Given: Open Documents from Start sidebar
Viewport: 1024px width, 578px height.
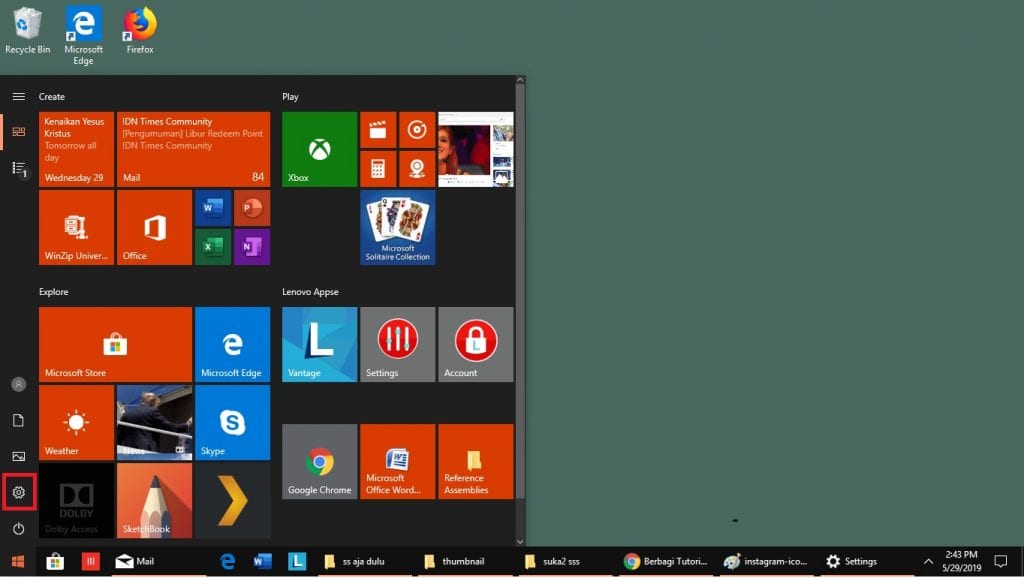Looking at the screenshot, I should [x=18, y=421].
